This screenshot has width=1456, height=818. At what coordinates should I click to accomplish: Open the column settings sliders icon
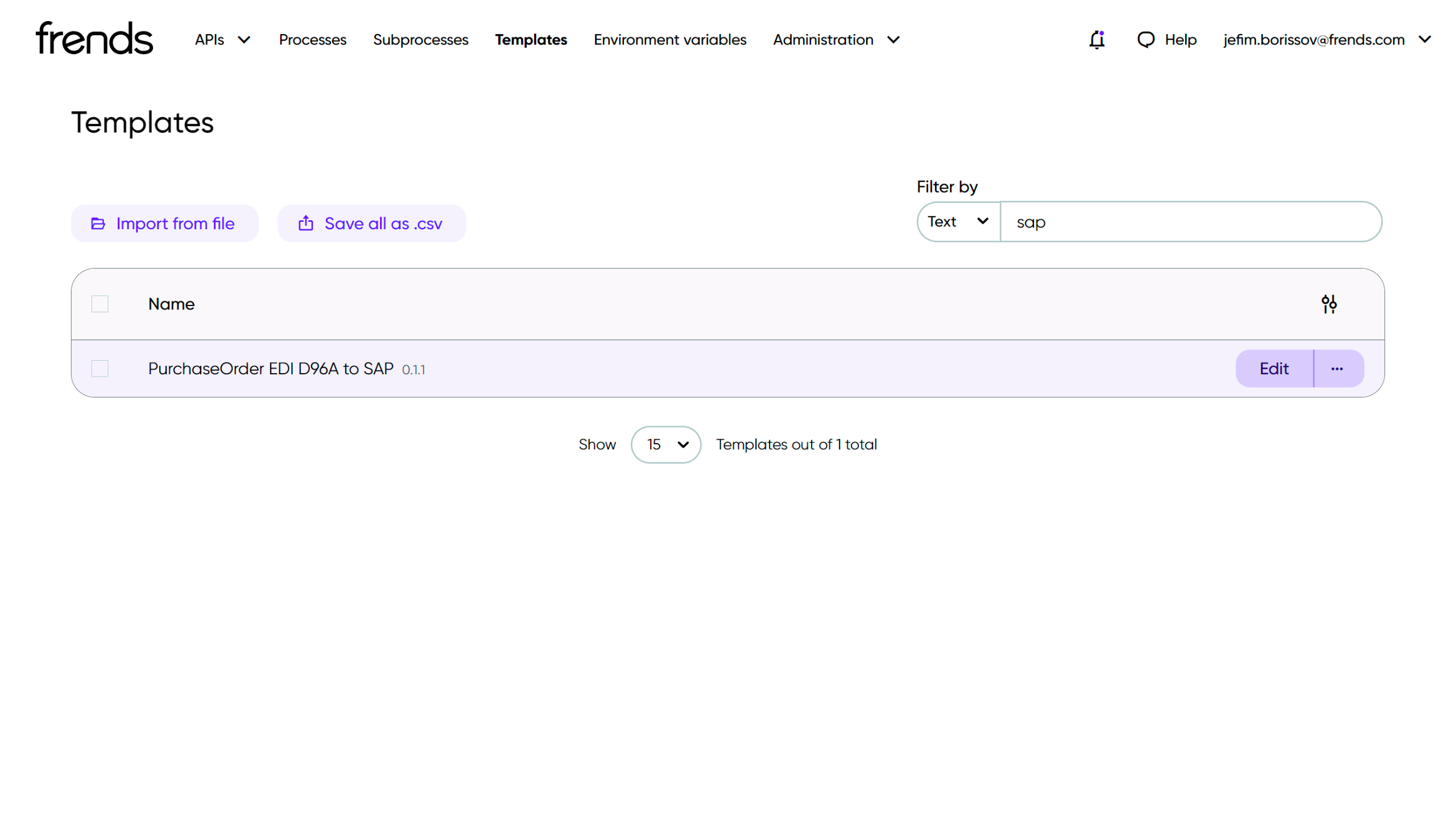point(1329,304)
